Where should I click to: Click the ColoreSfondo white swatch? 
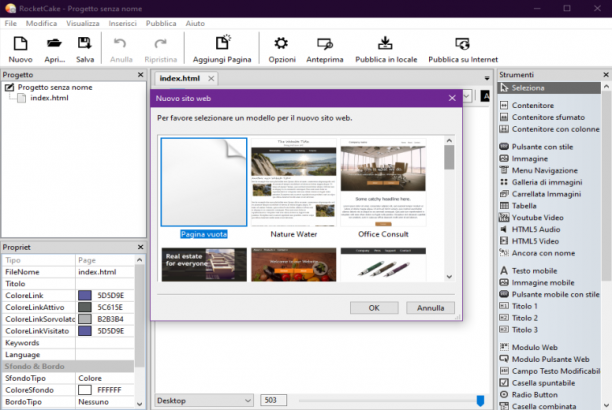(85, 390)
